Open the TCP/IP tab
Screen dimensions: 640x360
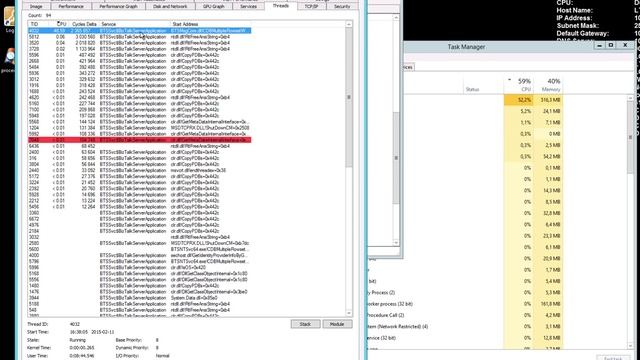pos(311,7)
